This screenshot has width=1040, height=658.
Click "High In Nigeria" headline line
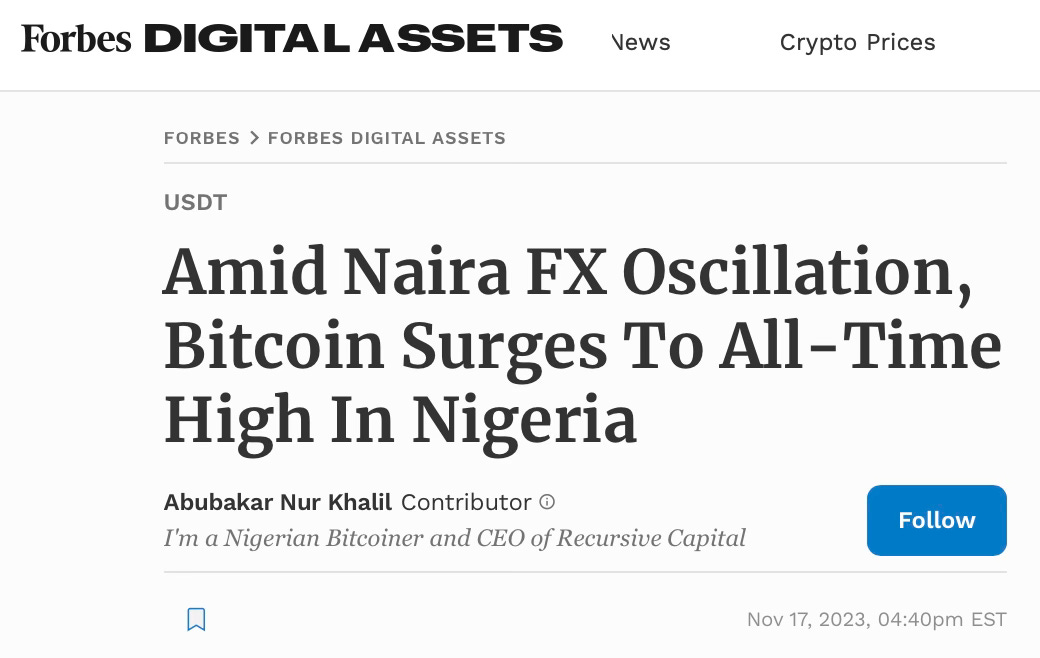pos(400,419)
